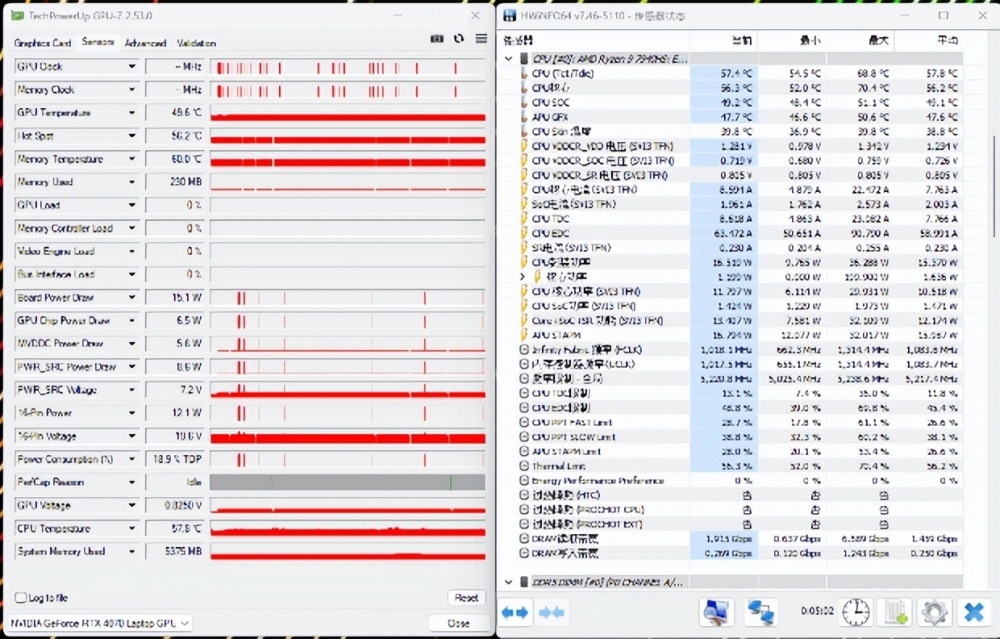Click the HWiNFO sensor name column header
Viewport: 1000px width, 639px height.
click(596, 40)
